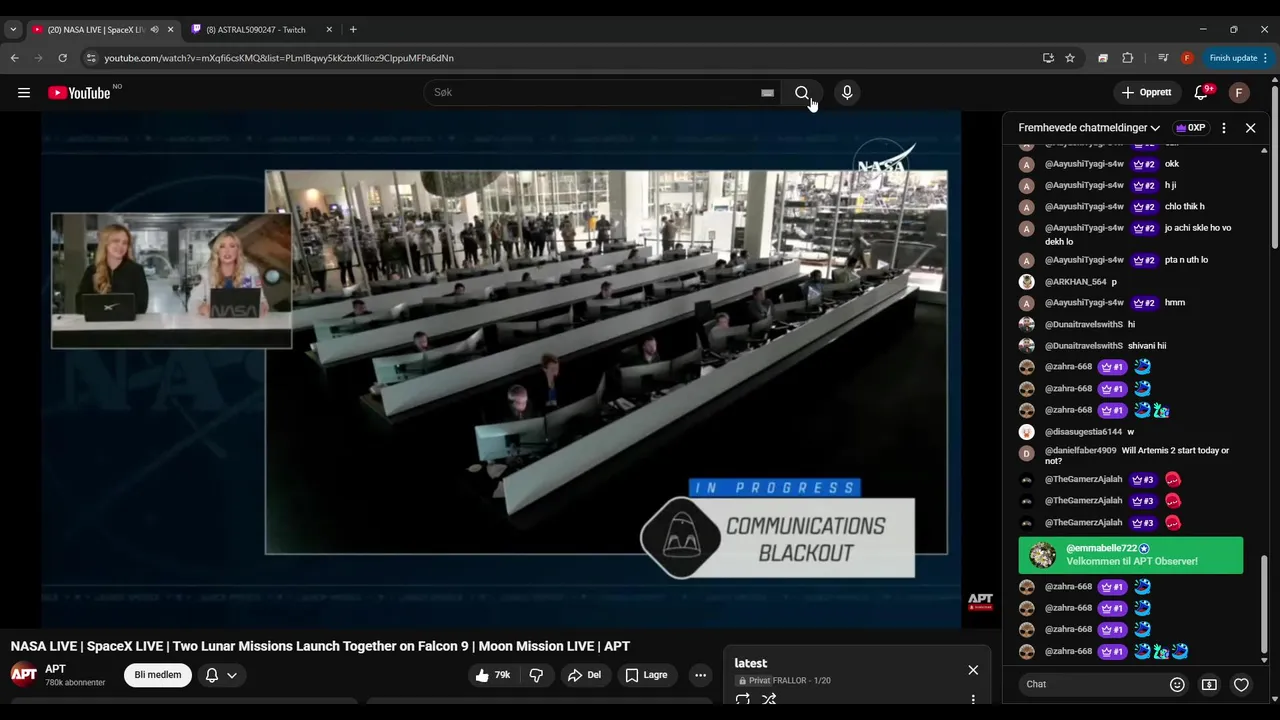The height and width of the screenshot is (720, 1280).
Task: Like the video with thumbs up 79k
Action: pos(493,675)
